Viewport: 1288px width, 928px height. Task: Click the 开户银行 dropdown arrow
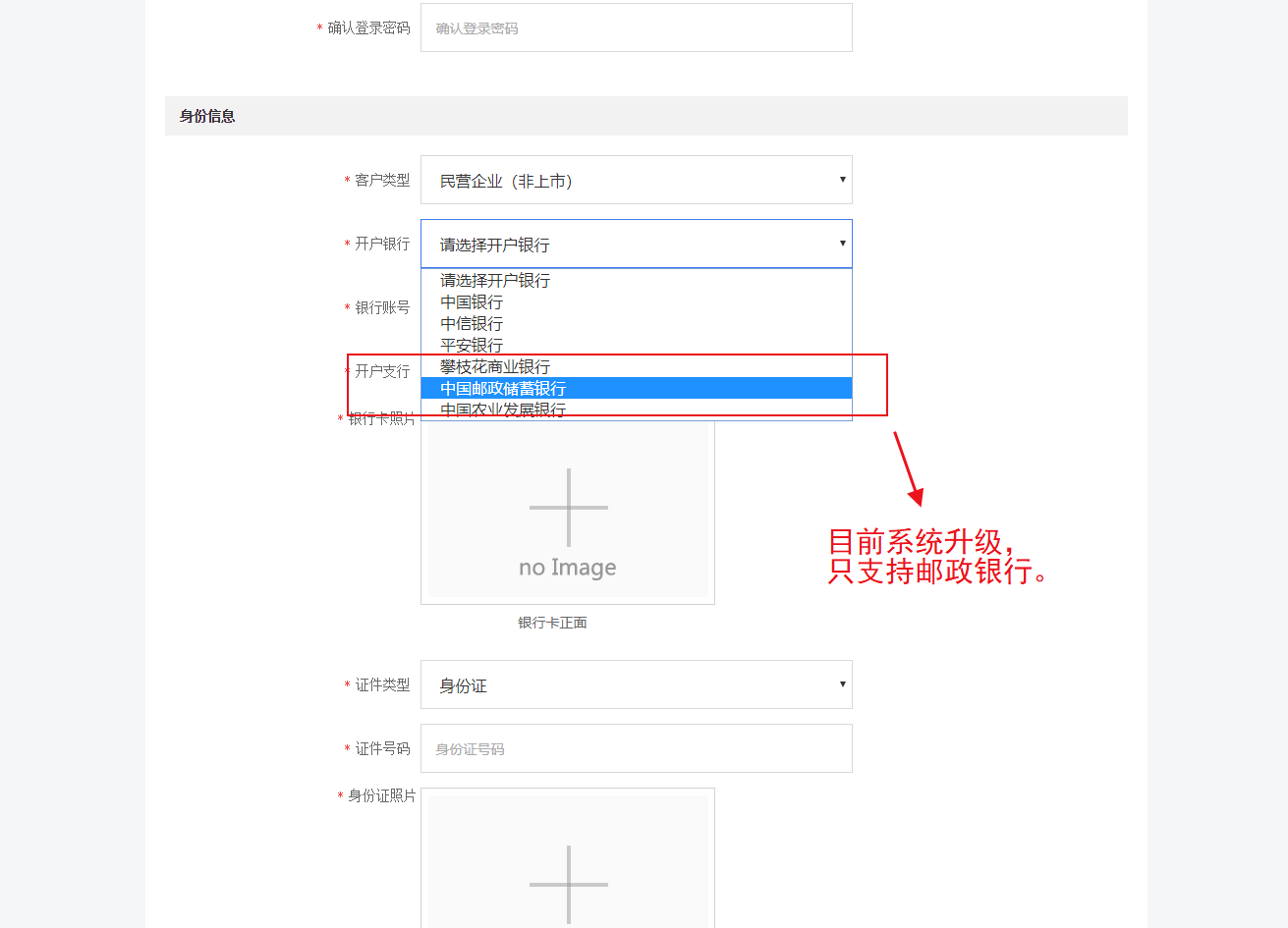(842, 244)
